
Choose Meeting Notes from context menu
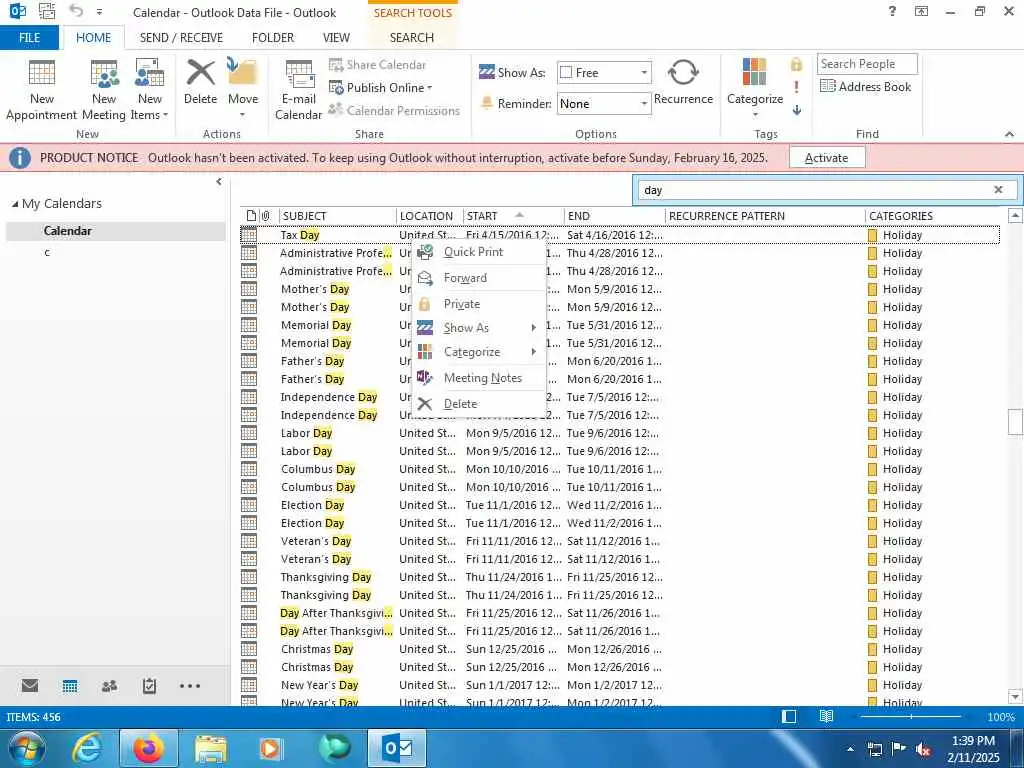[x=479, y=377]
